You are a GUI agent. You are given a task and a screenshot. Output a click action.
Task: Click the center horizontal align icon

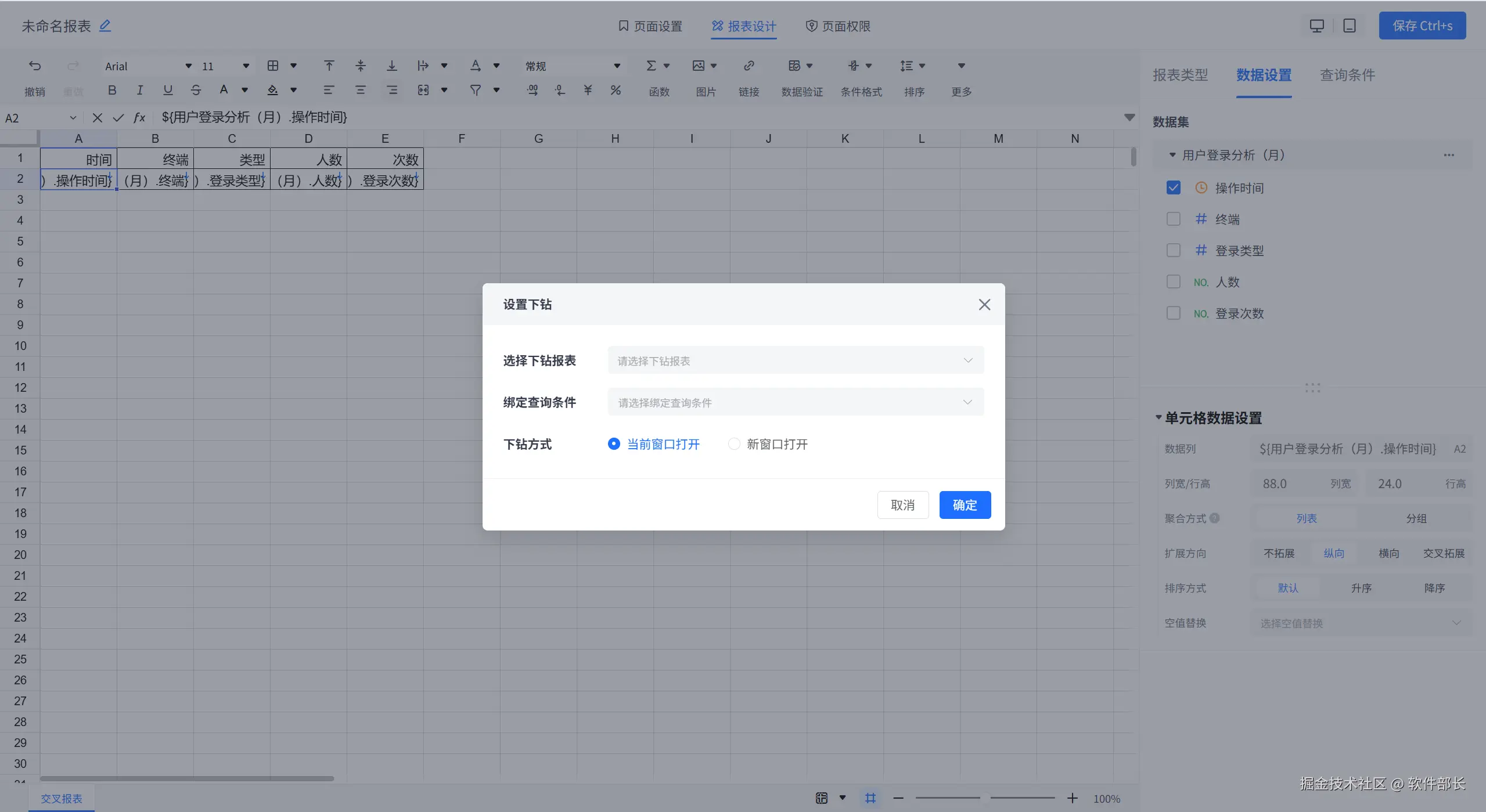(360, 90)
